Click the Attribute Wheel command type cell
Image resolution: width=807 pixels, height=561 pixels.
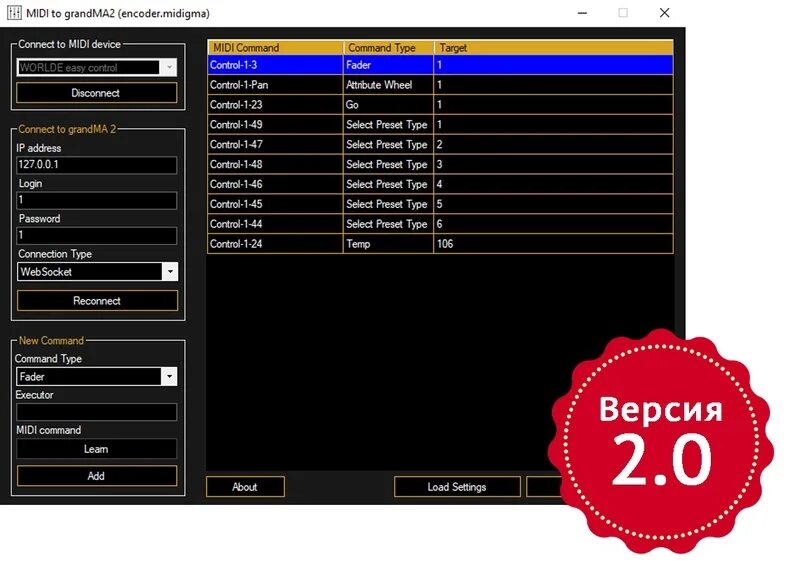[389, 85]
